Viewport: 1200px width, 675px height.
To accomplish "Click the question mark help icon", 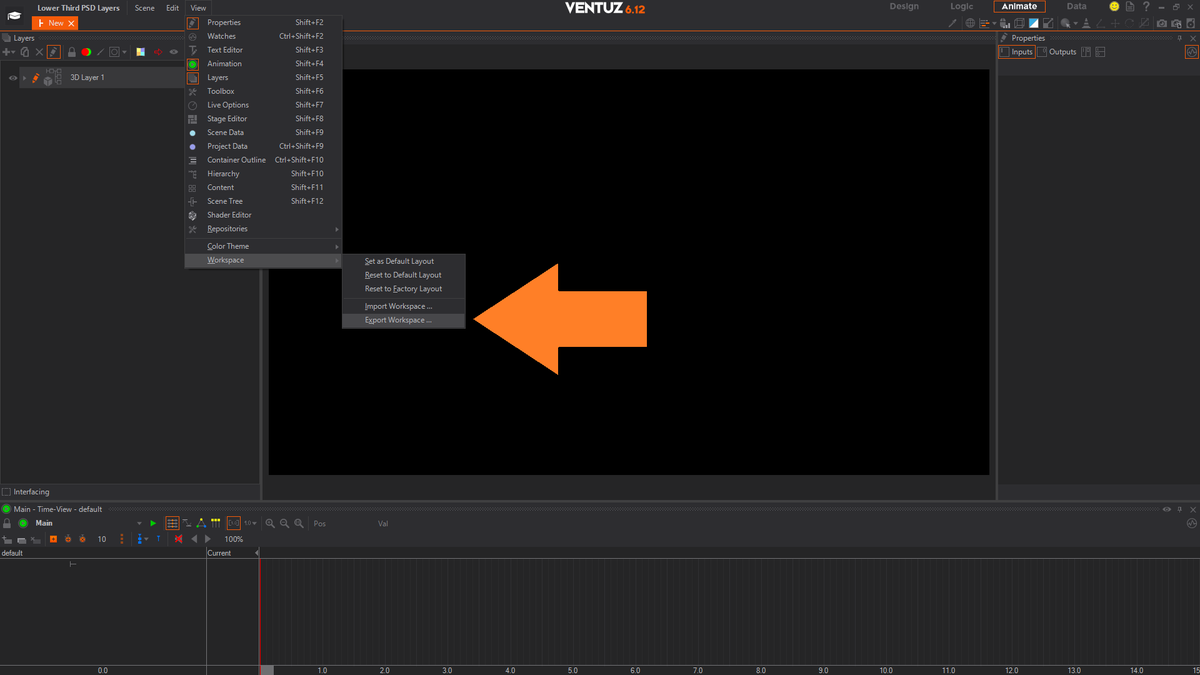I will point(1146,7).
